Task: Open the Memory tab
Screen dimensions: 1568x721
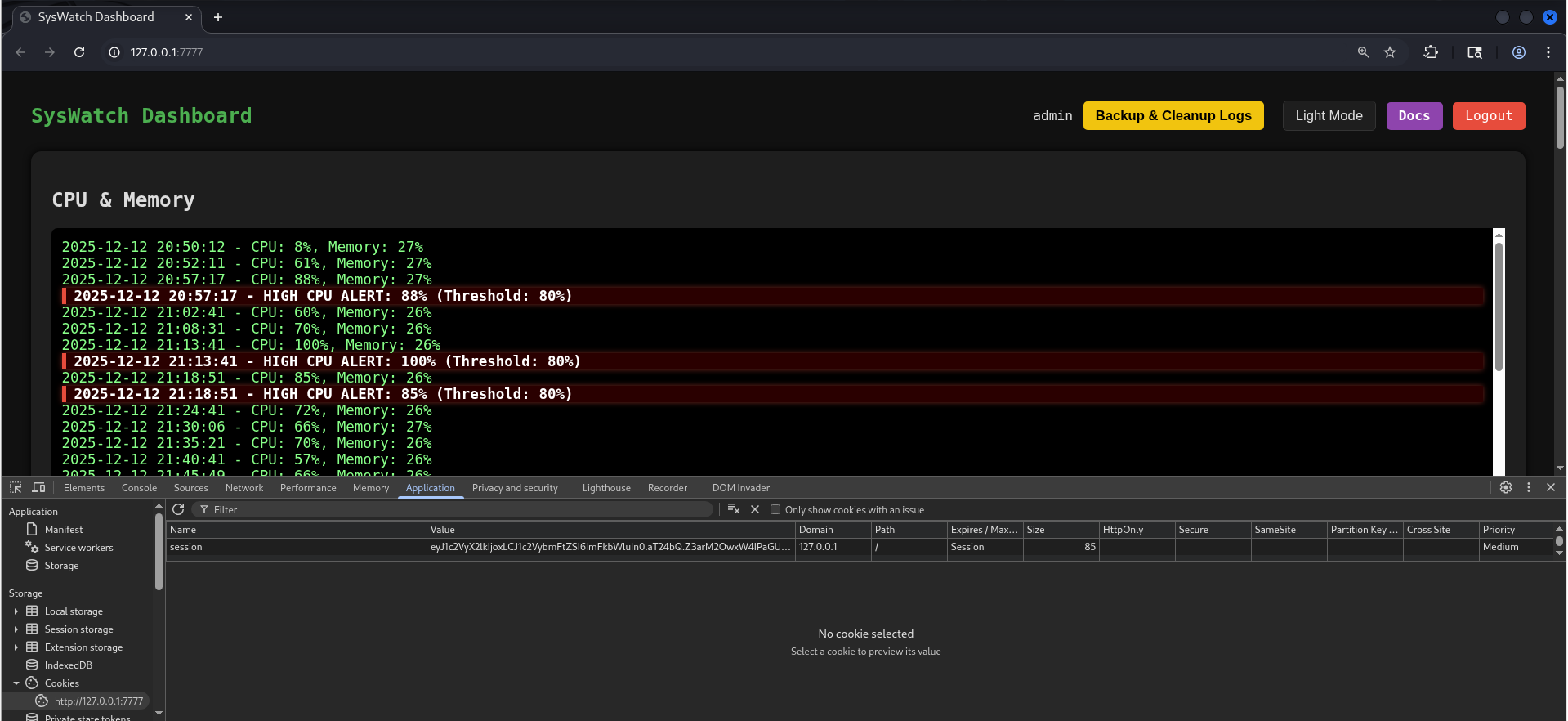Action: pos(371,488)
